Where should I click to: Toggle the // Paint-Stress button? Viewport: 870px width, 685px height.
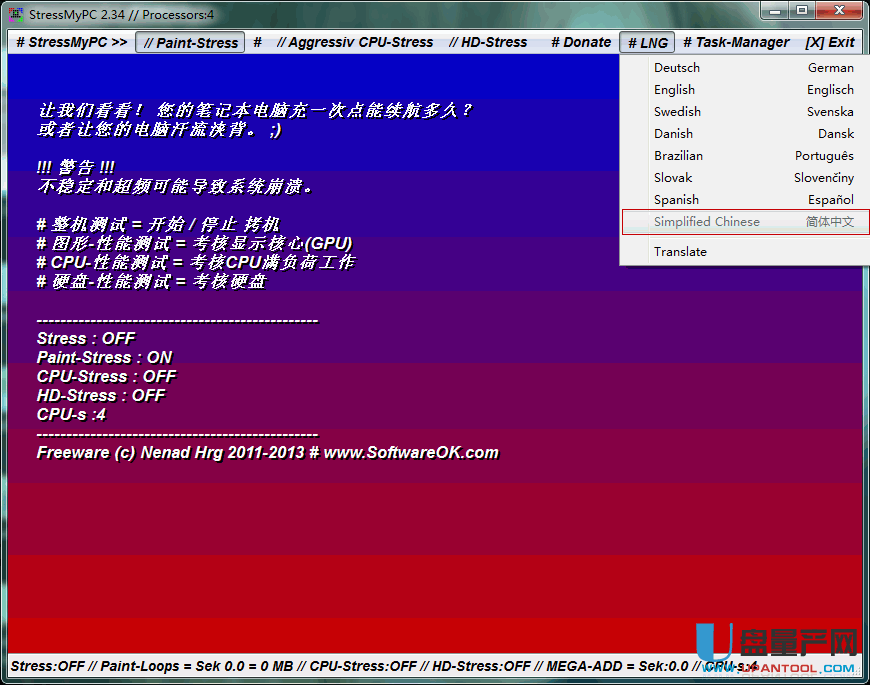(190, 42)
